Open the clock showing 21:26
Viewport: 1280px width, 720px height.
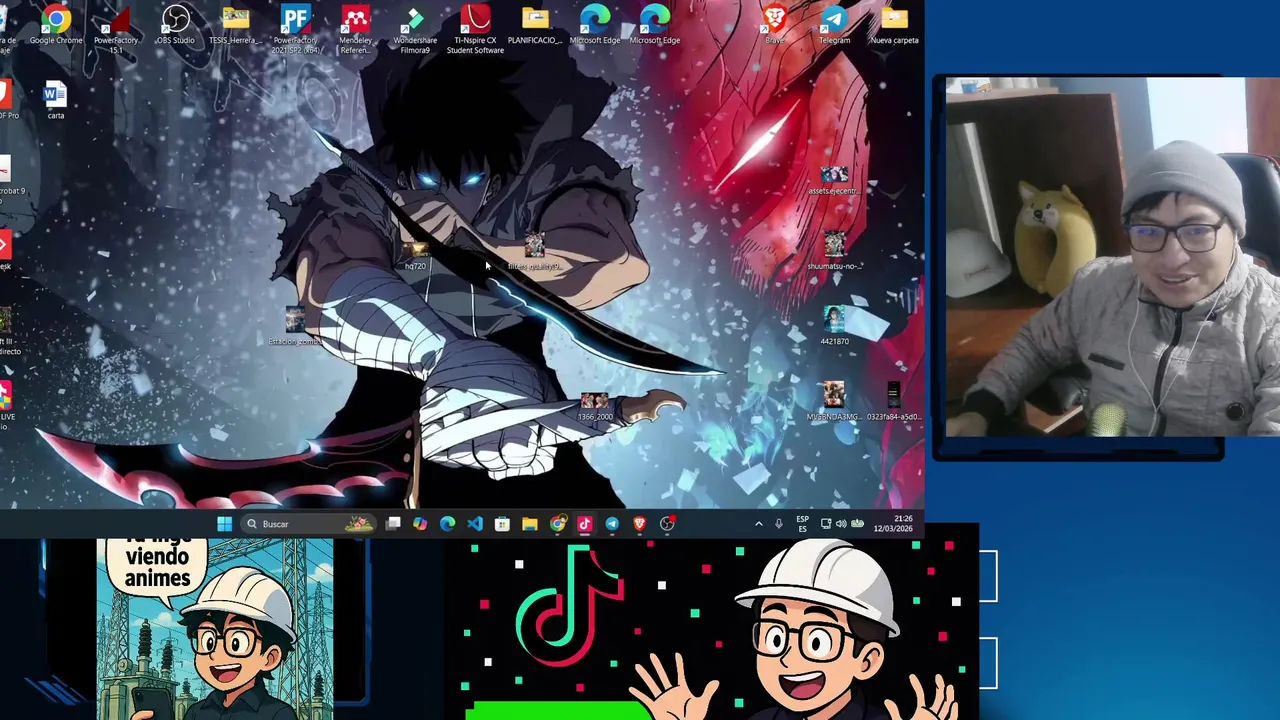(x=892, y=524)
